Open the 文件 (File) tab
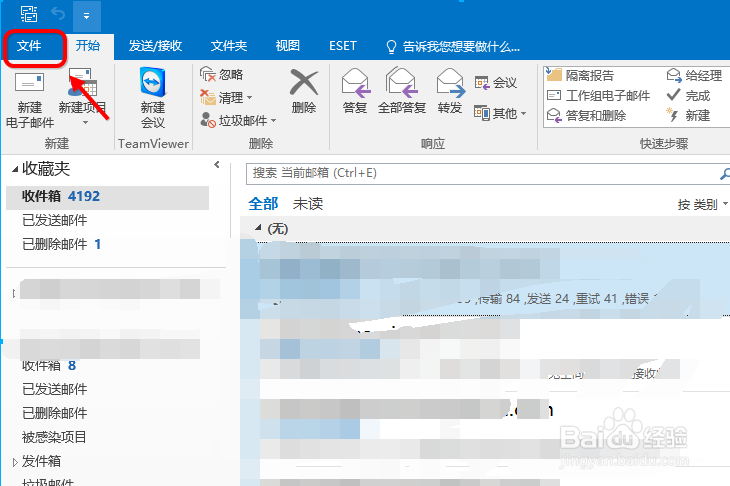730x486 pixels. (29, 46)
